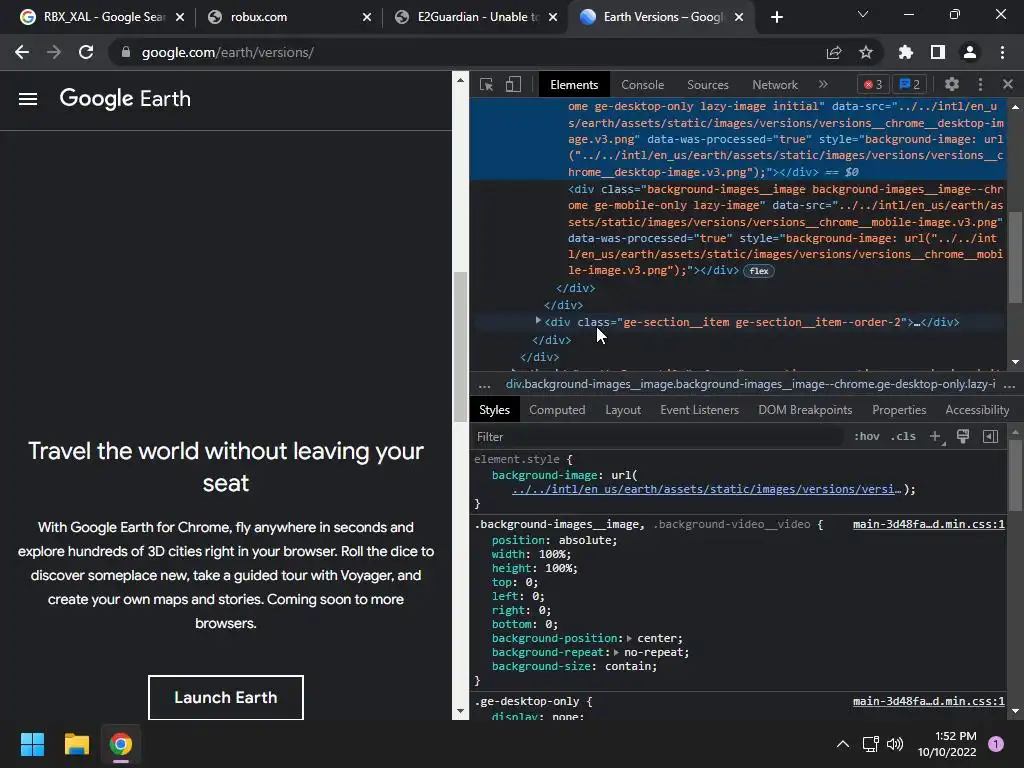Screen dimensions: 1024x768
Task: Open the Extensions puzzle icon
Action: [906, 52]
